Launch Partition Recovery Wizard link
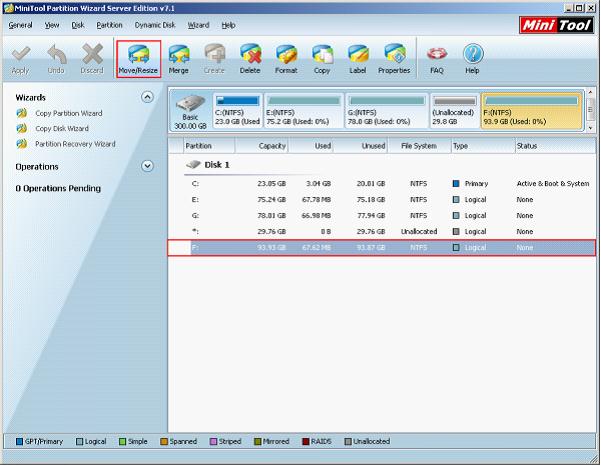 tap(75, 144)
